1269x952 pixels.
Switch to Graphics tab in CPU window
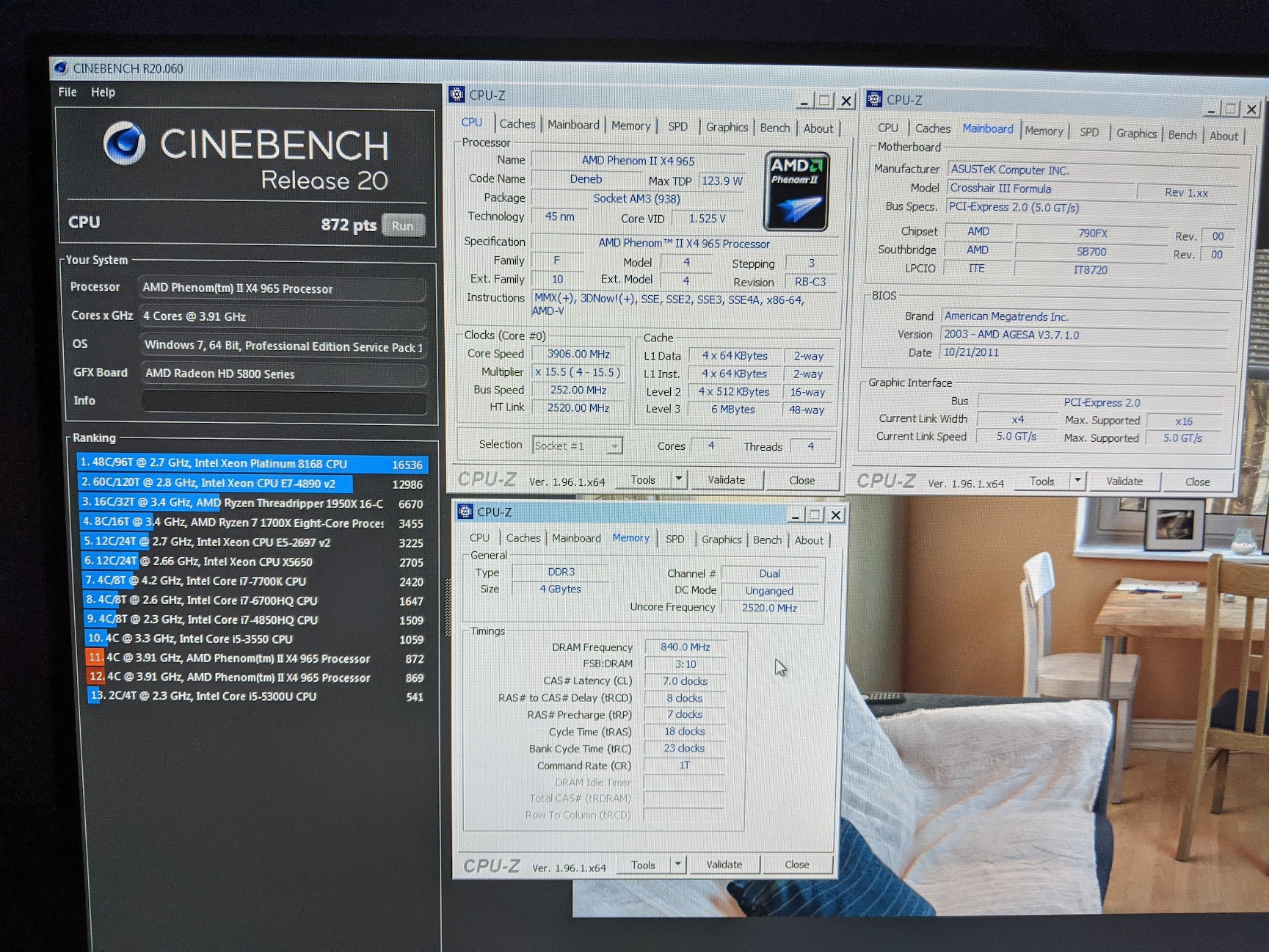(x=727, y=127)
